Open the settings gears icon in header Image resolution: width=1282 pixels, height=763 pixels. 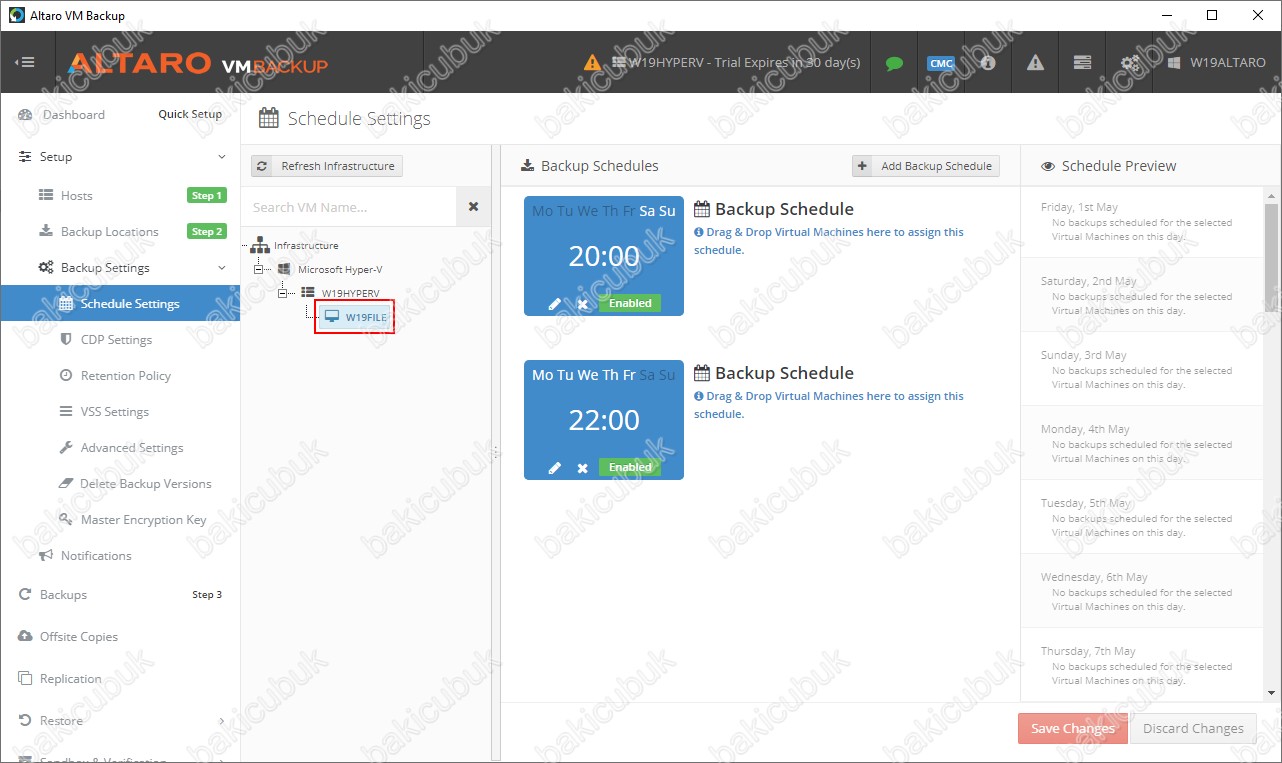coord(1129,63)
